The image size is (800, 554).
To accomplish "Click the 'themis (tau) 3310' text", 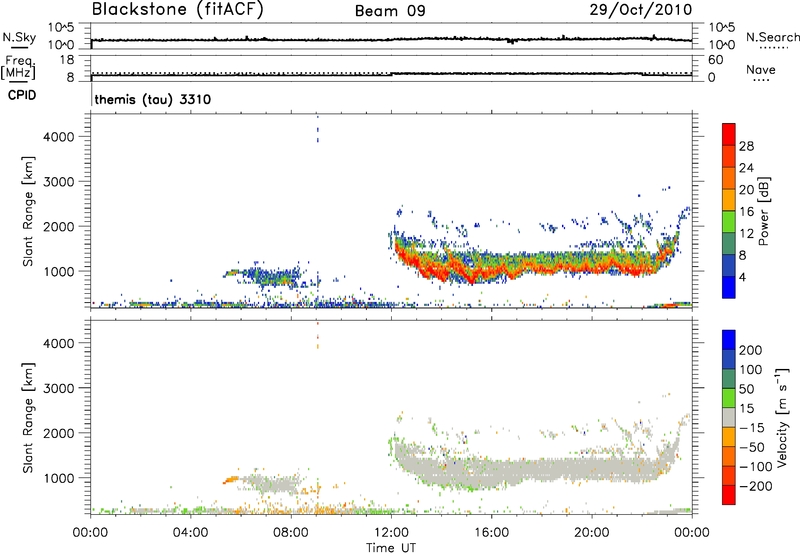I will click(x=153, y=99).
